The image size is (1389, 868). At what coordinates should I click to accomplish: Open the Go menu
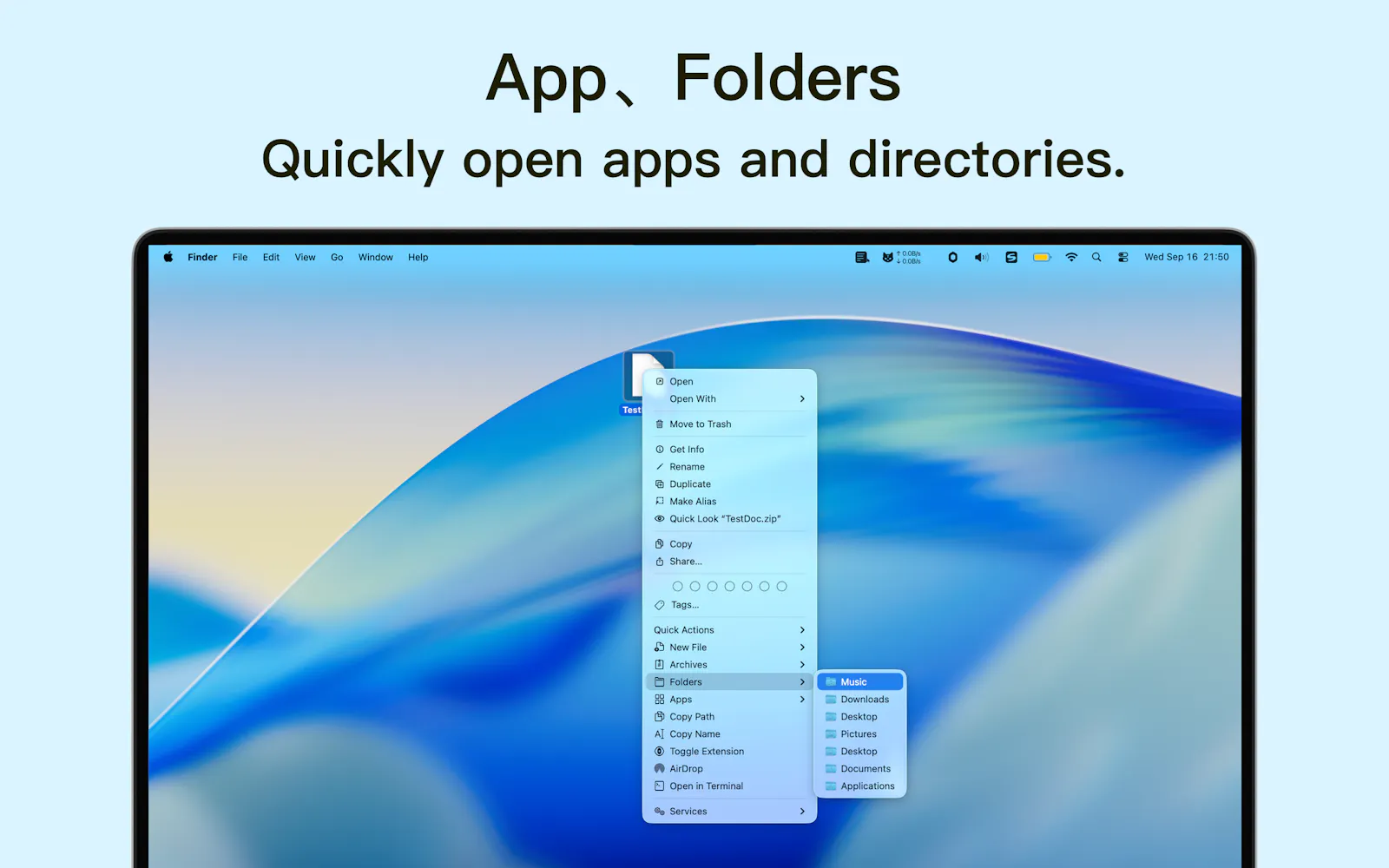[x=337, y=258]
